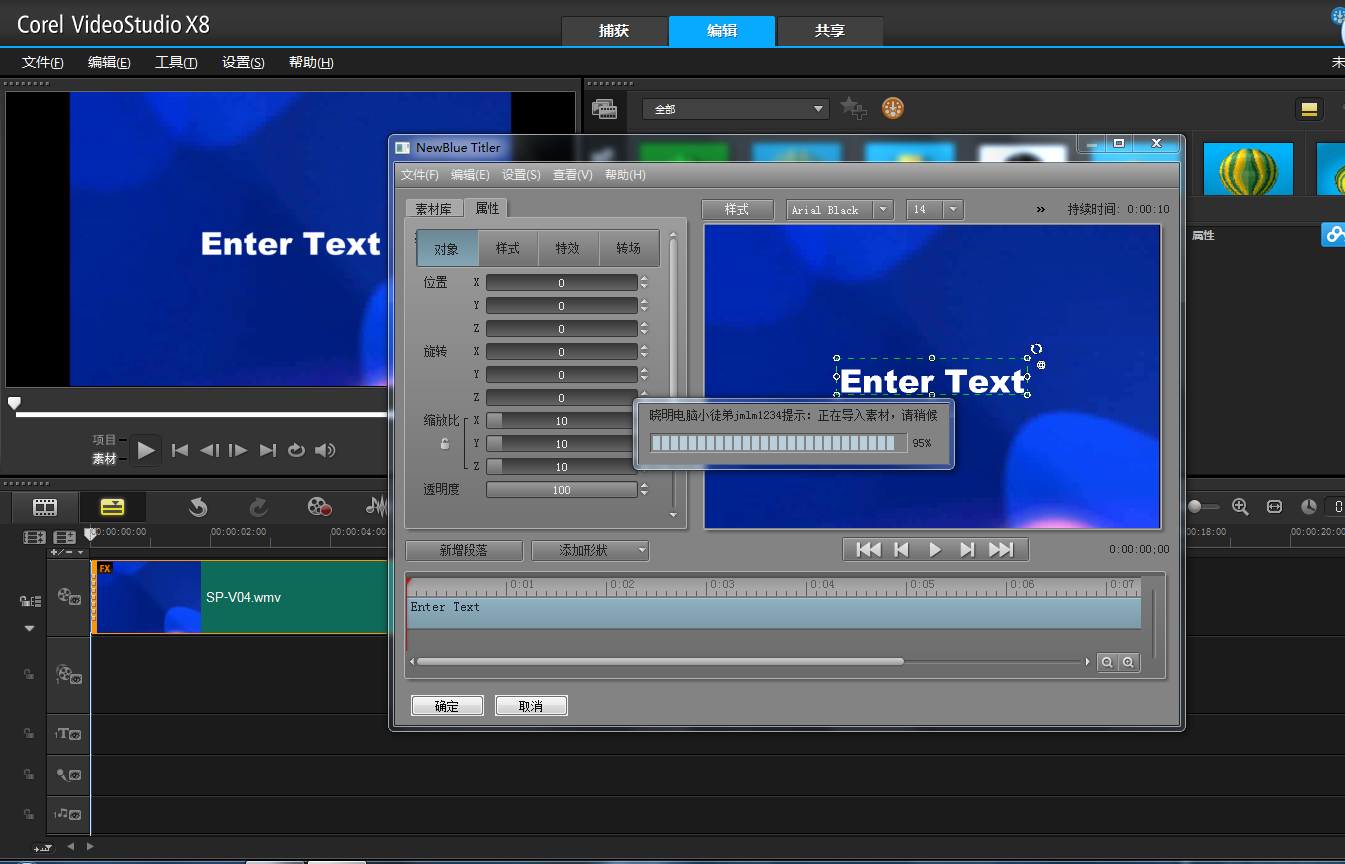Image resolution: width=1345 pixels, height=864 pixels.
Task: Toggle lock on title track
Action: [29, 734]
